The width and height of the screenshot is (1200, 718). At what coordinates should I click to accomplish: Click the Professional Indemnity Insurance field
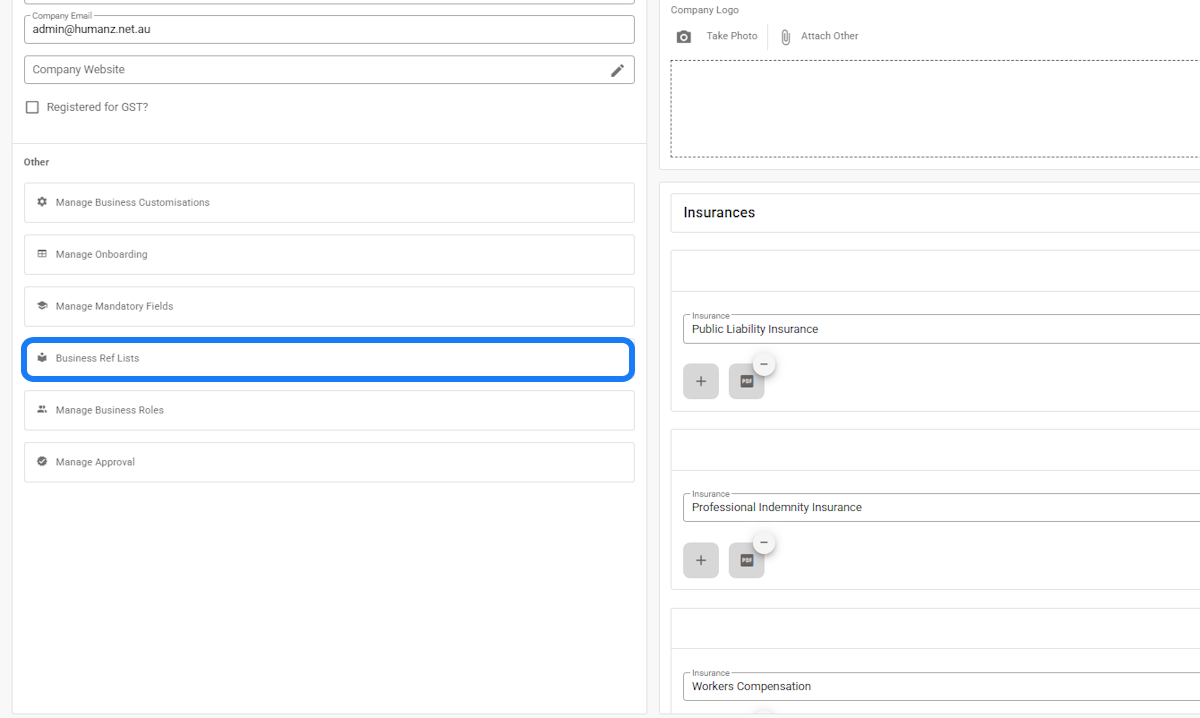(x=941, y=507)
